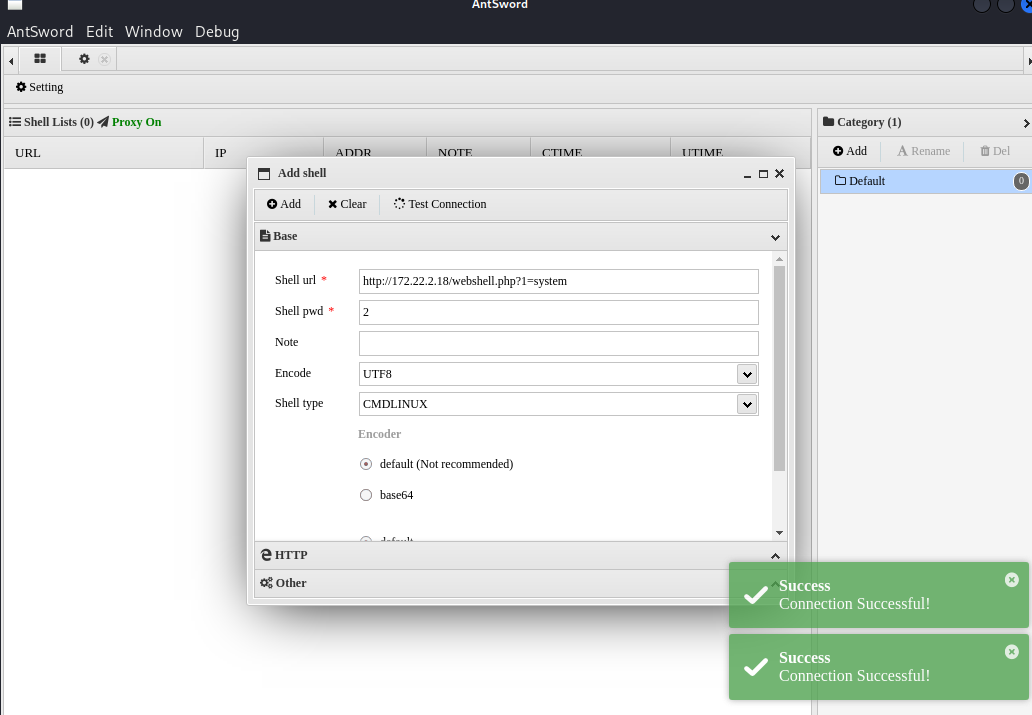Click the Shell Lists list icon
Screen dimensions: 1032x715
pos(14,122)
